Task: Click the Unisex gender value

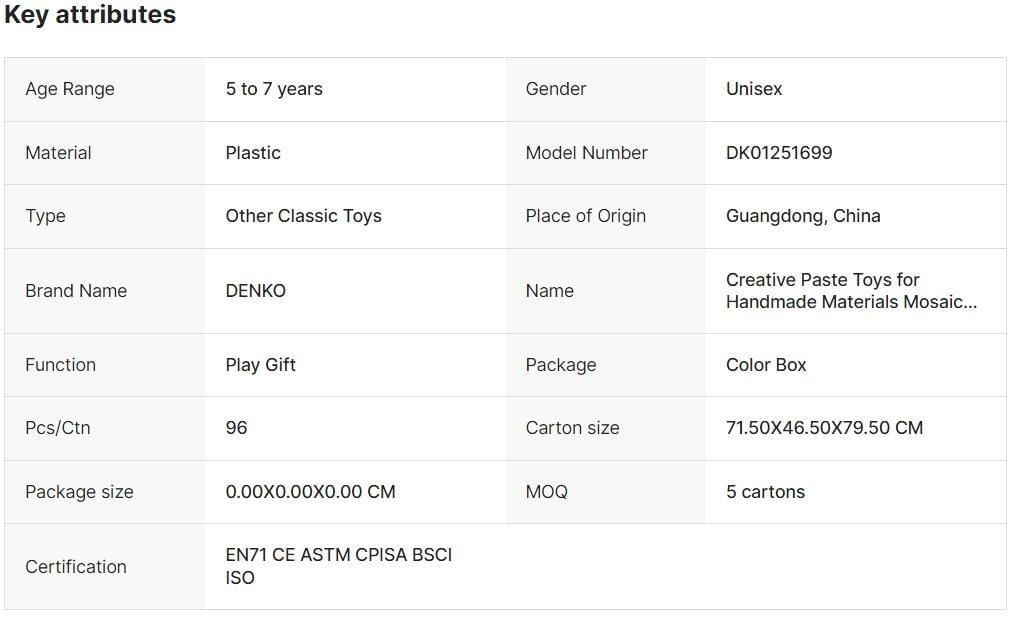Action: coord(754,89)
